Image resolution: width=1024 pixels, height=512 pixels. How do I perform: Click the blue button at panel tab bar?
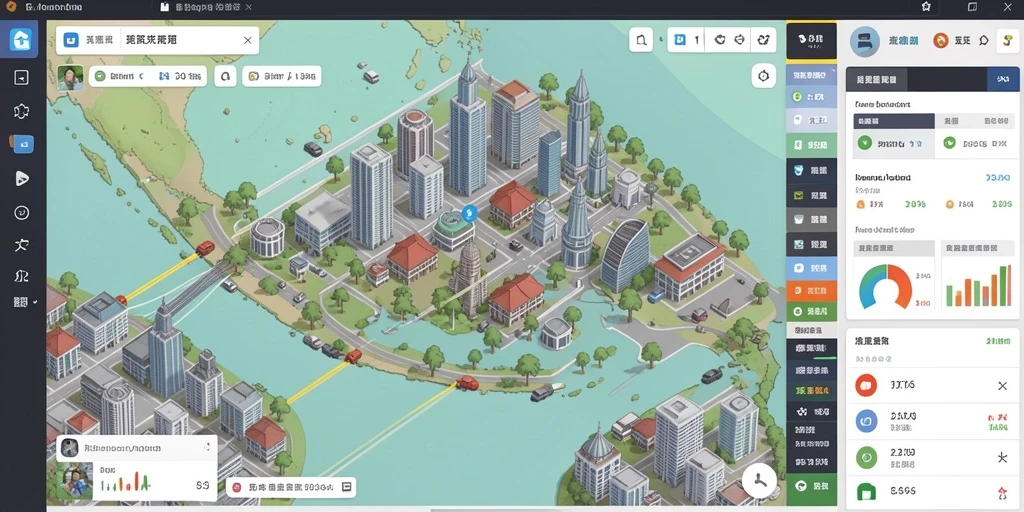click(x=1002, y=79)
